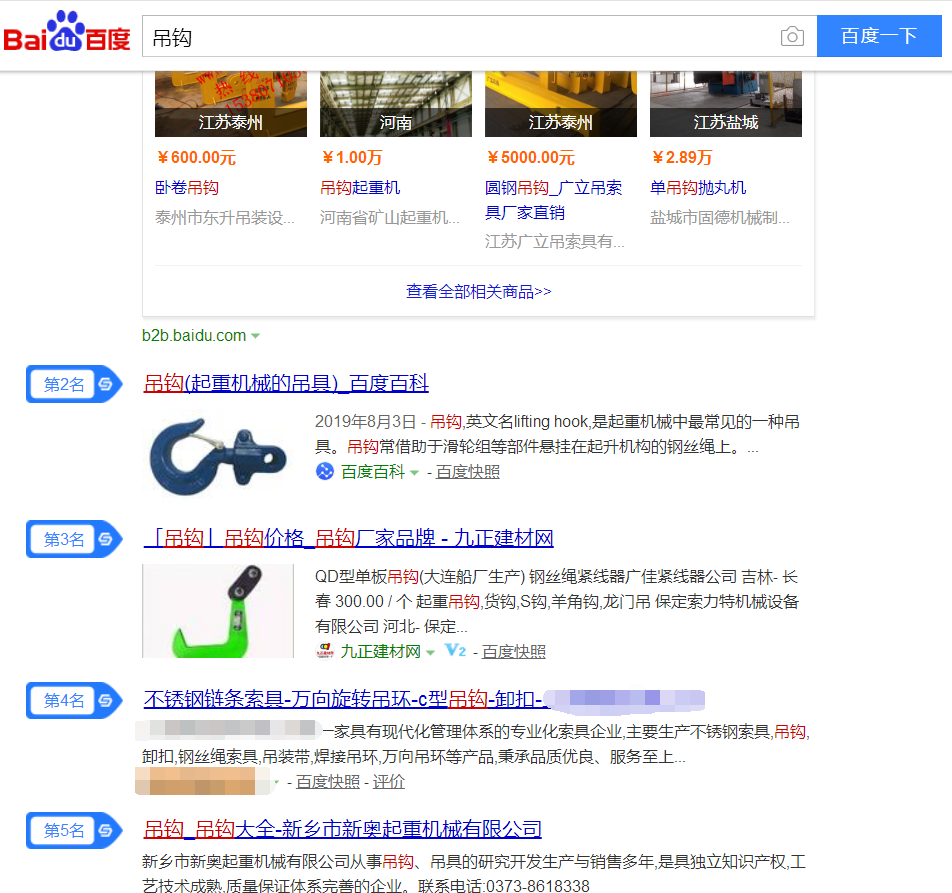Viewport: 952px width, 893px height.
Task: Open 查看全部相关商品 link
Action: pos(478,291)
